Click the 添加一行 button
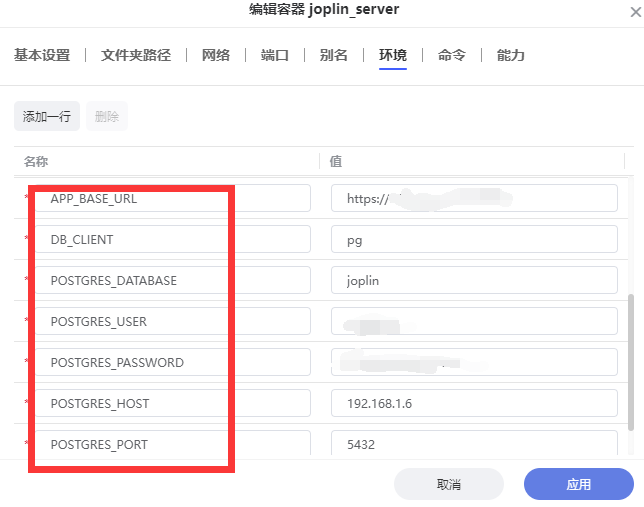The height and width of the screenshot is (507, 644). [x=47, y=116]
